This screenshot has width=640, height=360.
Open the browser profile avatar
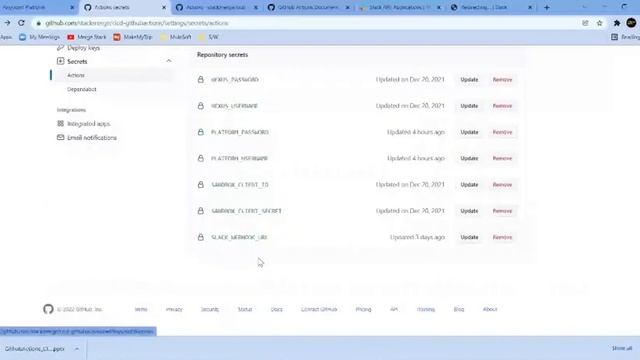[631, 23]
